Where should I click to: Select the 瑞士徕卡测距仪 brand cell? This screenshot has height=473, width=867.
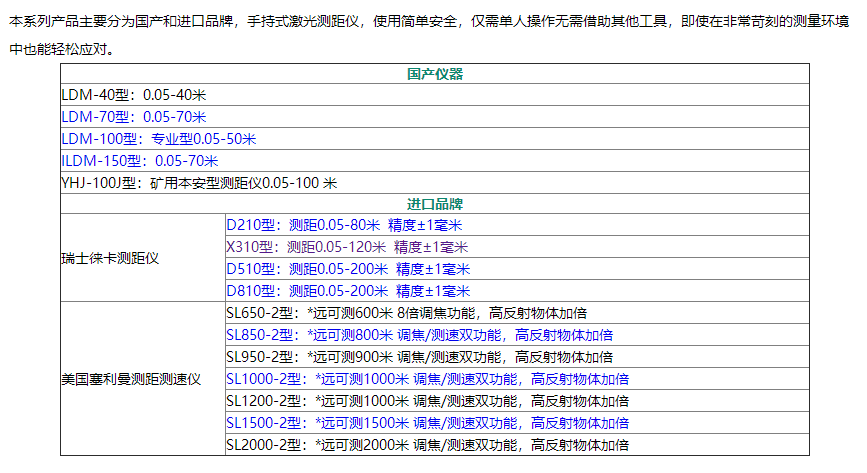point(110,258)
